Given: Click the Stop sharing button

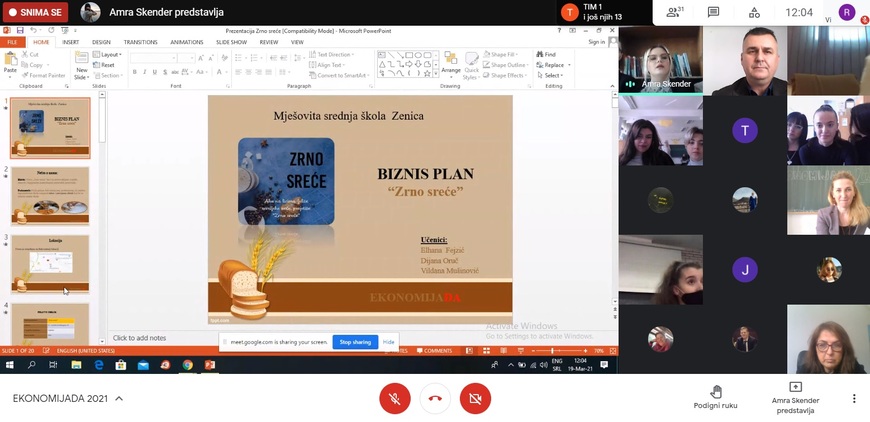Looking at the screenshot, I should 355,342.
